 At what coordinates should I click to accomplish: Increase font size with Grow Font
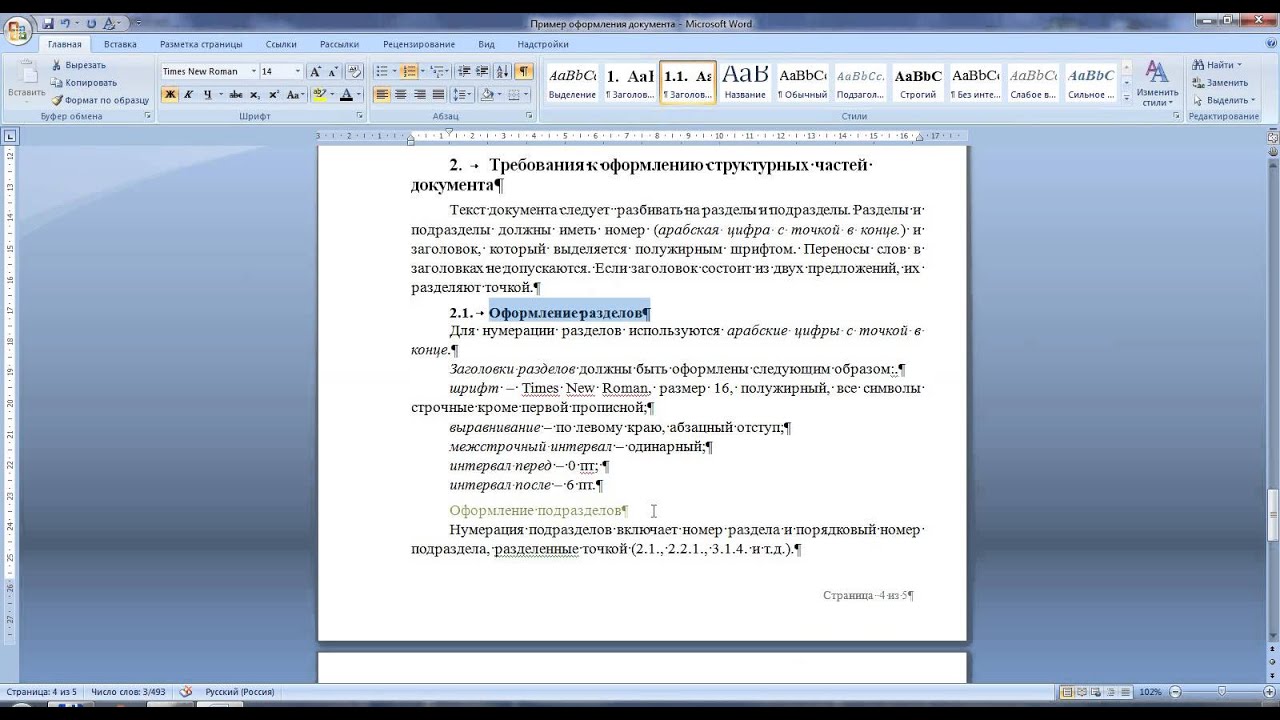316,71
